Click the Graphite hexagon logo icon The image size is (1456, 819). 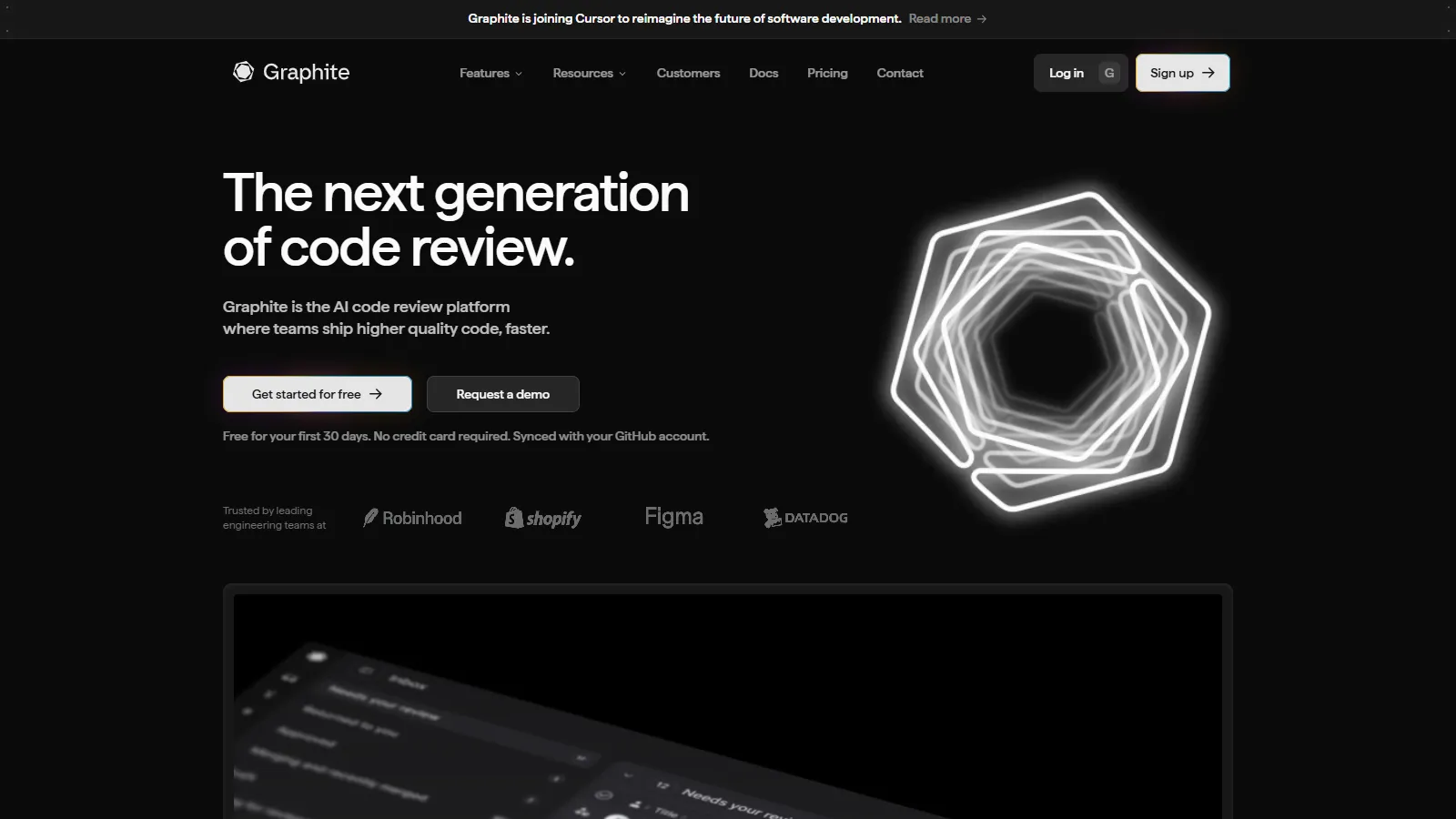pyautogui.click(x=243, y=72)
